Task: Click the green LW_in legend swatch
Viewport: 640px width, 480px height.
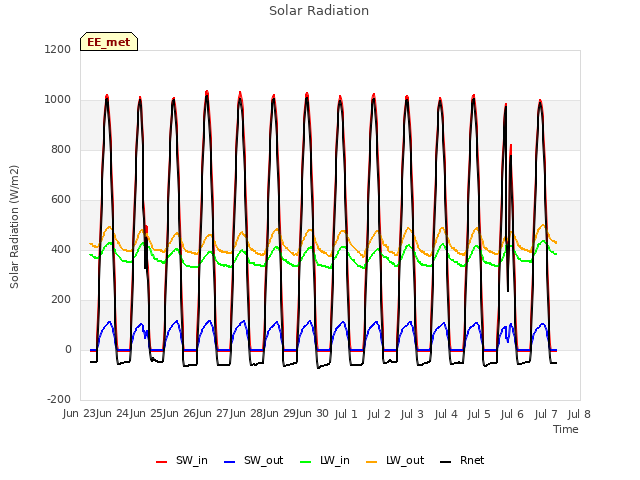Action: coord(306,462)
